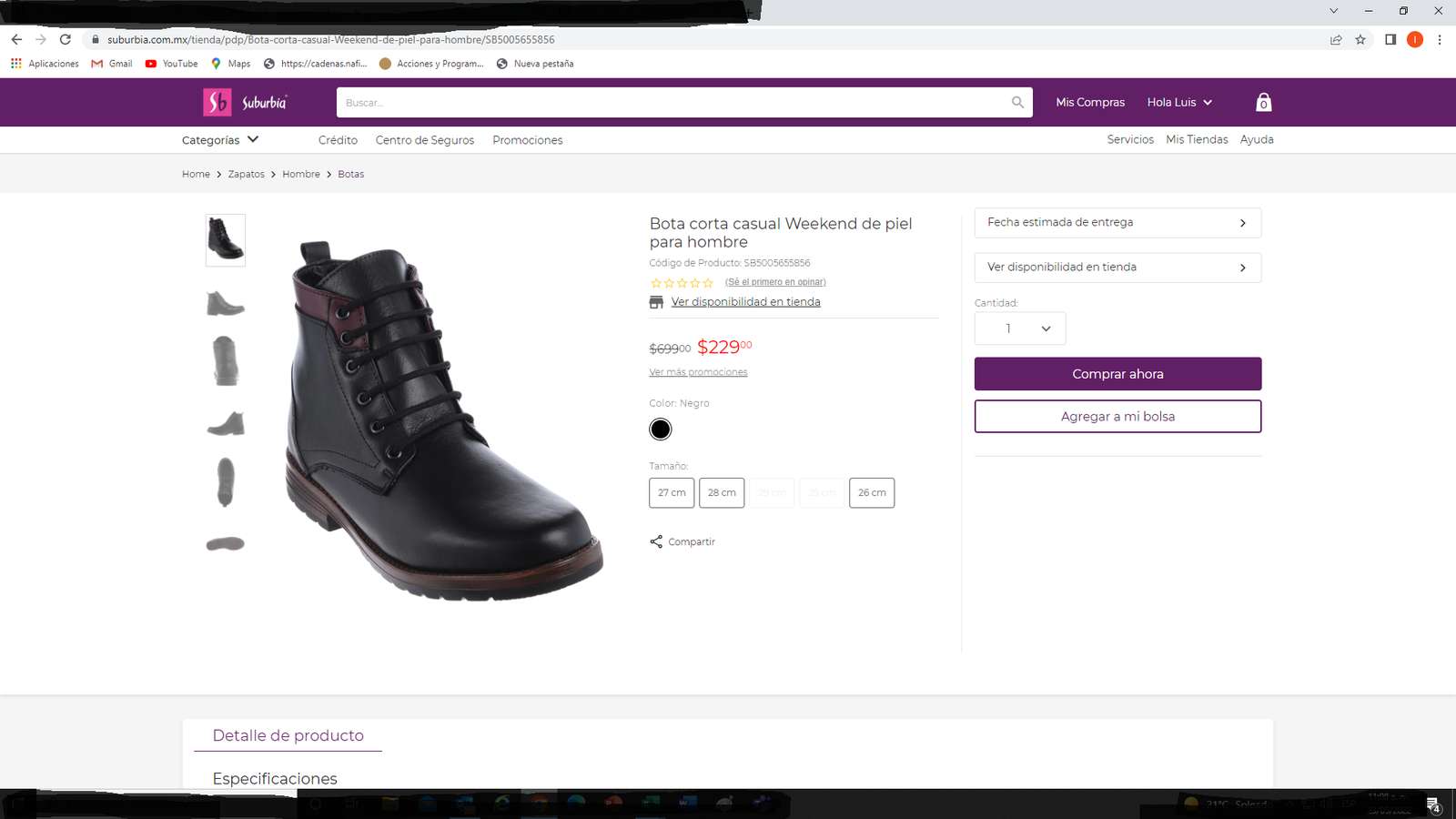This screenshot has width=1456, height=819.
Task: Open the Chrome three-dot menu
Action: pyautogui.click(x=1440, y=39)
